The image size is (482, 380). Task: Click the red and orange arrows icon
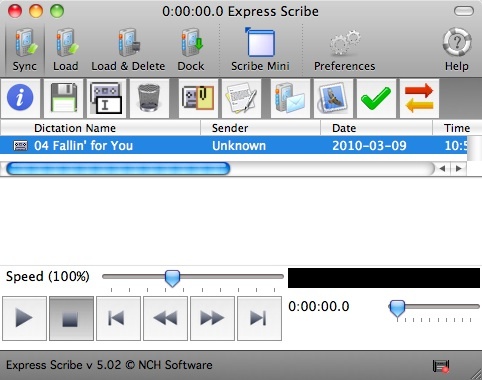(419, 98)
